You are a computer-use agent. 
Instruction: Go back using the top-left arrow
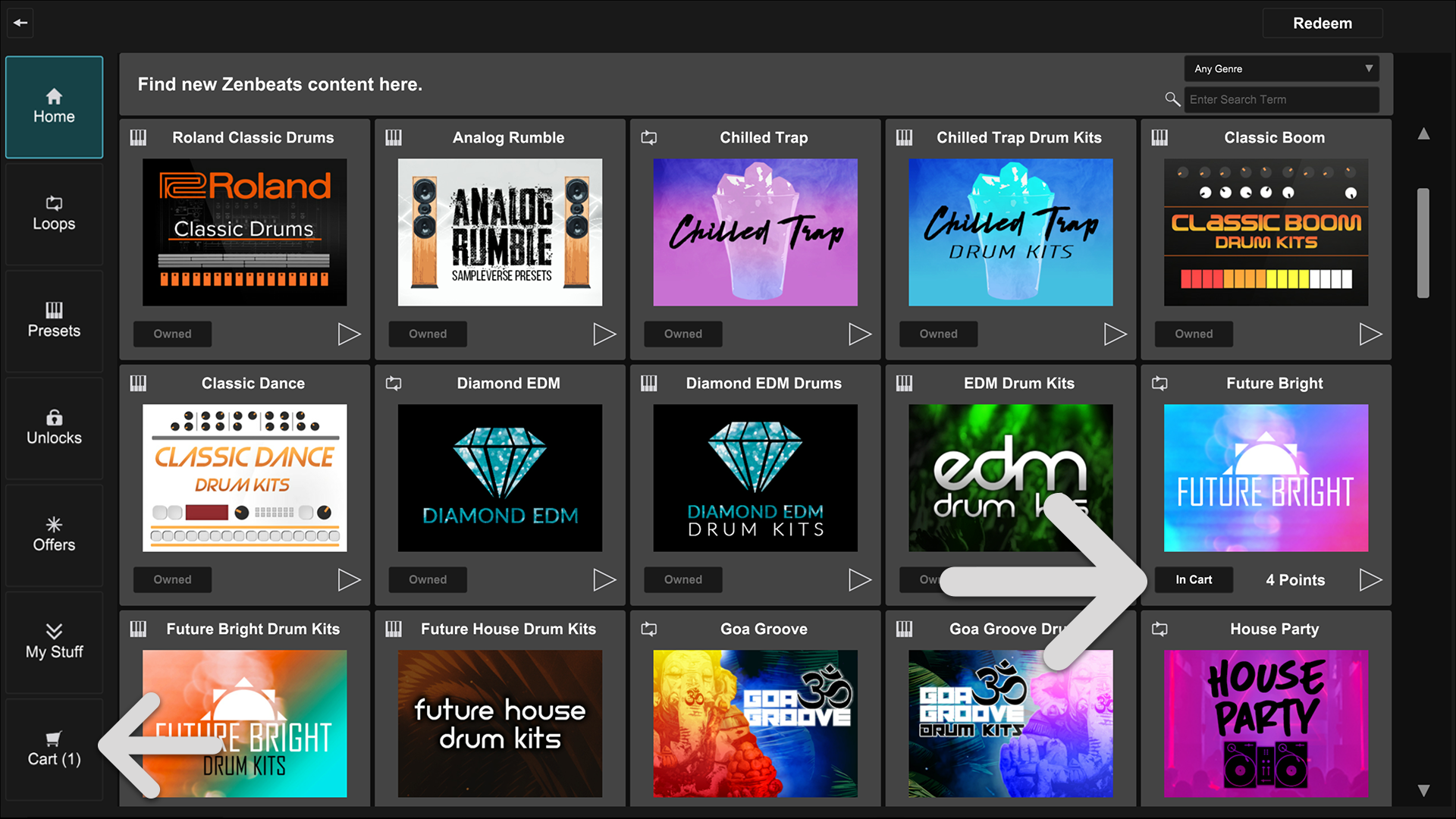point(20,23)
